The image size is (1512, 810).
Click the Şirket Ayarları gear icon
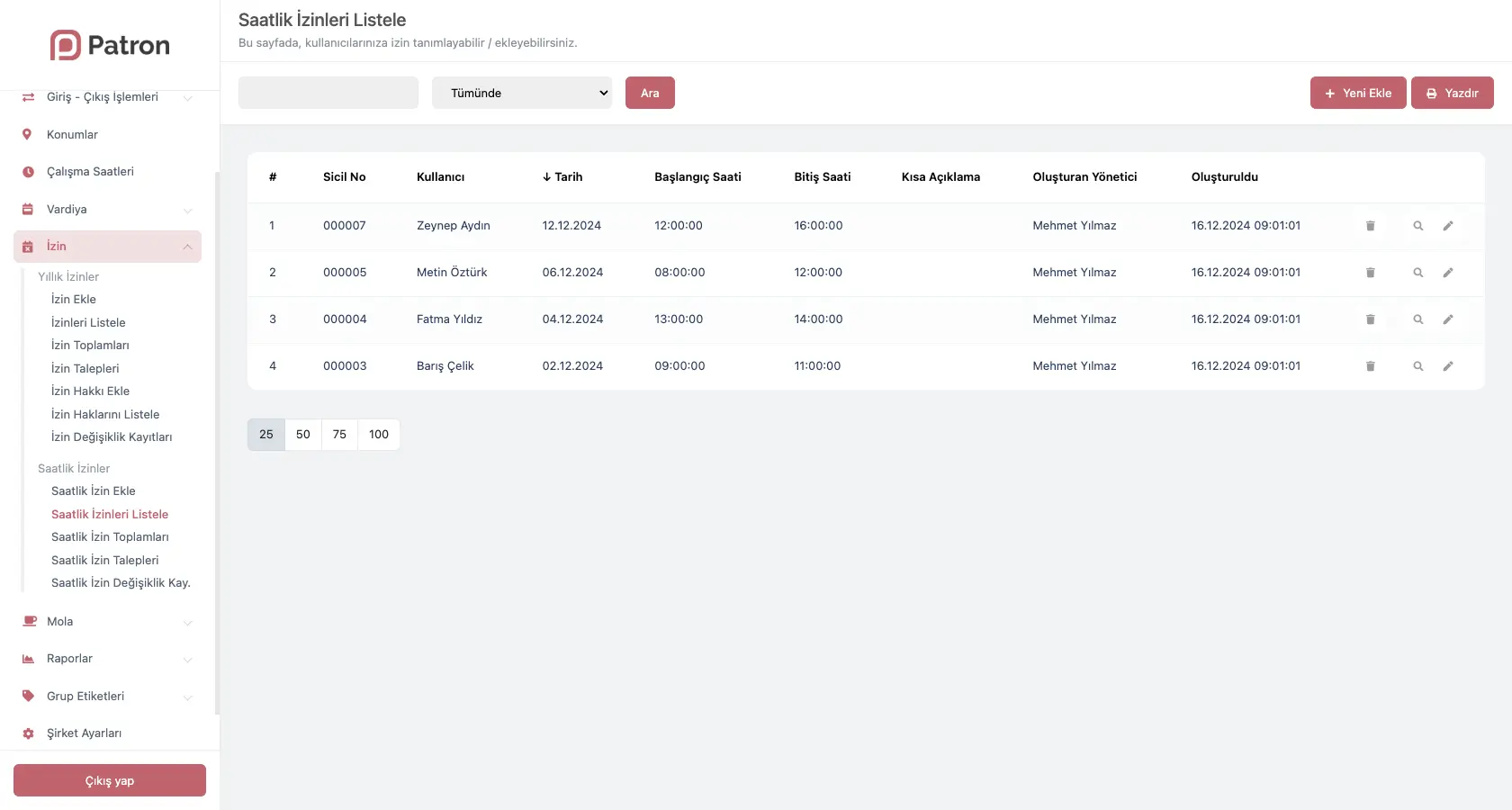pos(28,733)
